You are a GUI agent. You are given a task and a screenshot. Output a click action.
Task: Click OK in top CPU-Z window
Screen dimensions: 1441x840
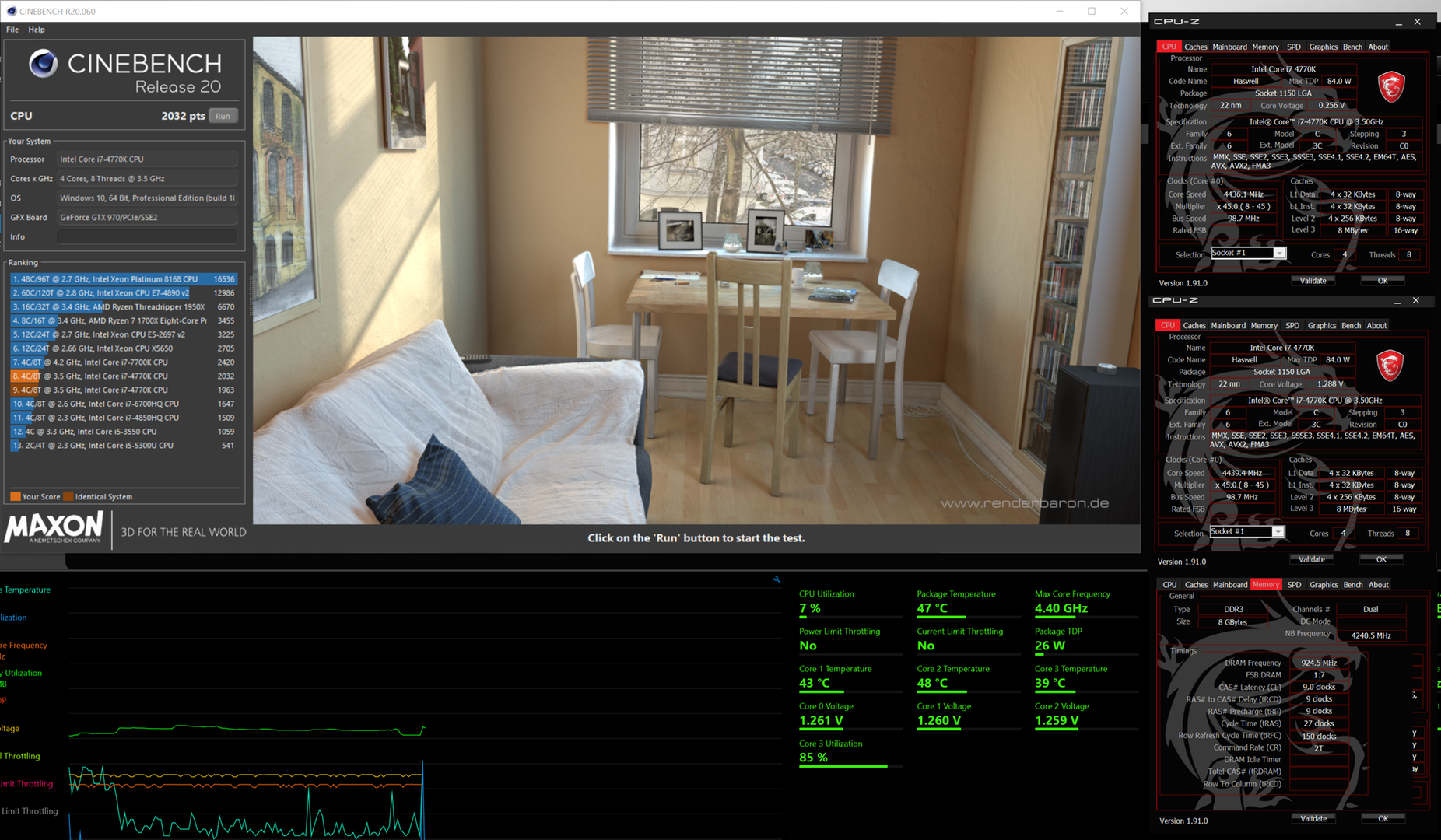(1383, 281)
